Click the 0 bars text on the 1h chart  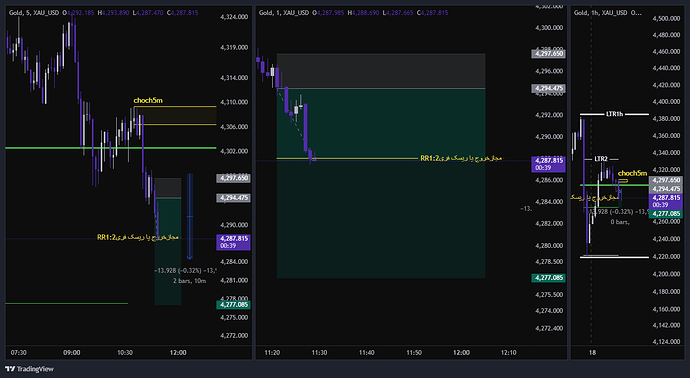coord(620,222)
